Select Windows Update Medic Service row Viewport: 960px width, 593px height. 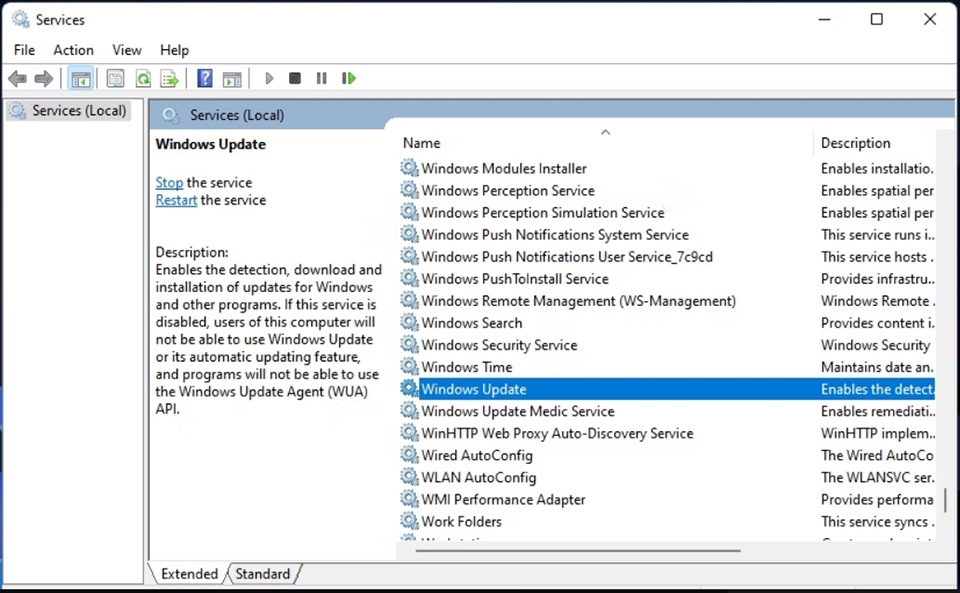pos(518,411)
